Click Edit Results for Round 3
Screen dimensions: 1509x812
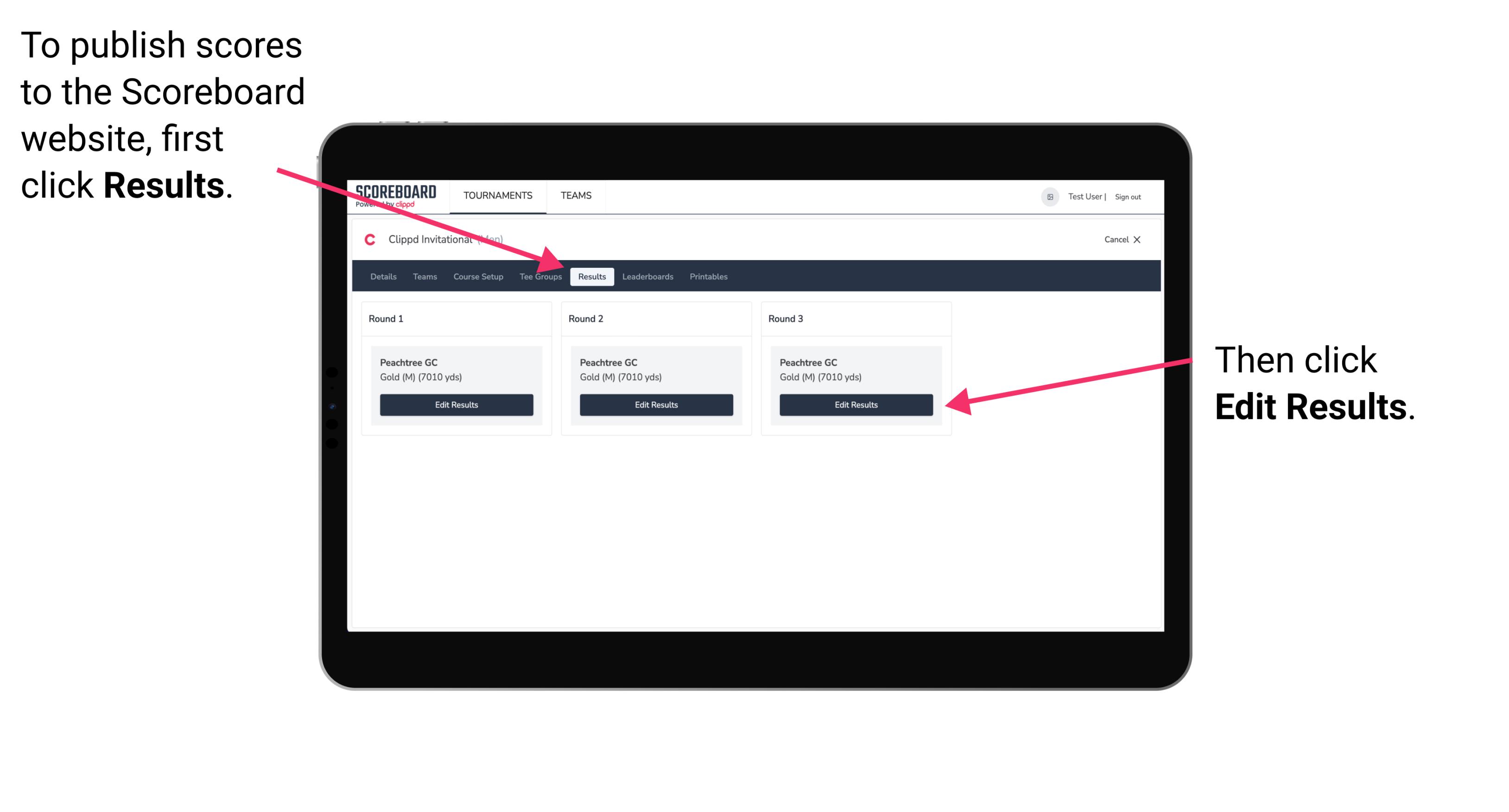[855, 405]
